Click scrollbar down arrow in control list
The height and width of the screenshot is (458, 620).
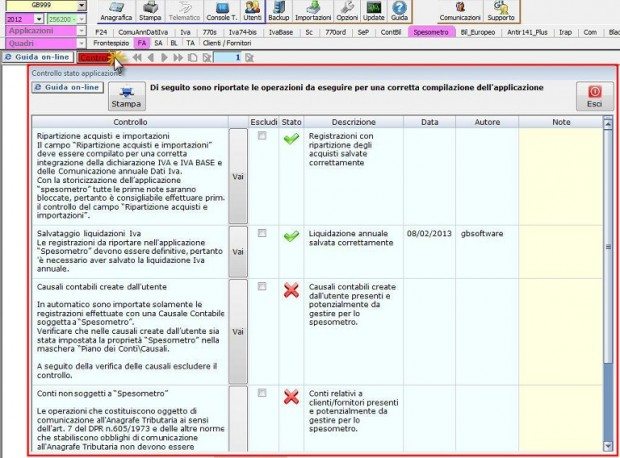608,446
